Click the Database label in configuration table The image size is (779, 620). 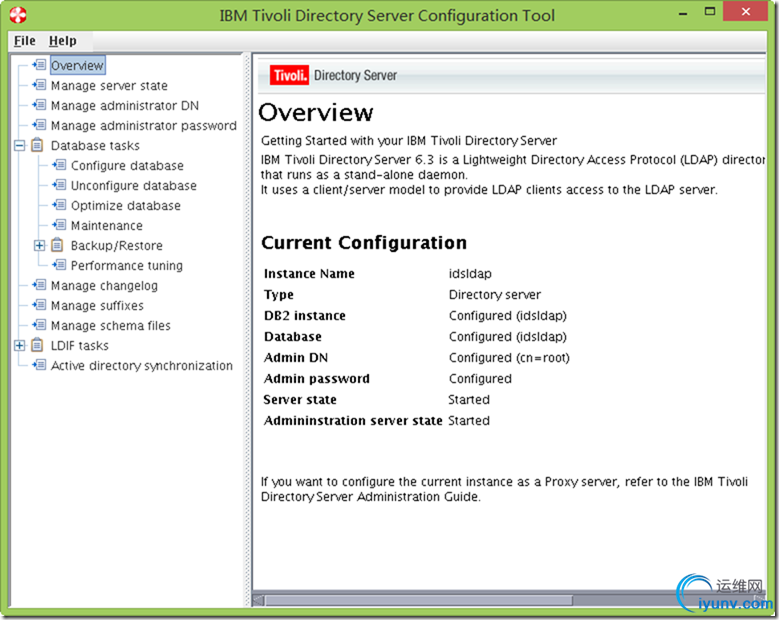(293, 337)
